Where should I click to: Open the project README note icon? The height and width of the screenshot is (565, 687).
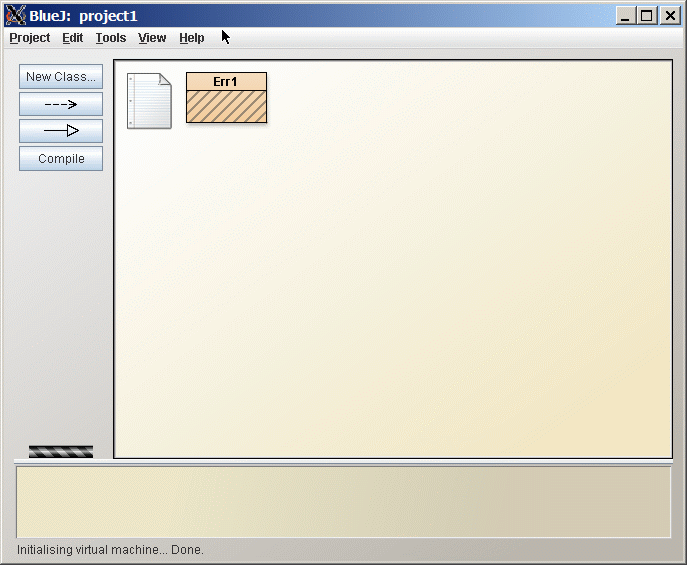[149, 101]
